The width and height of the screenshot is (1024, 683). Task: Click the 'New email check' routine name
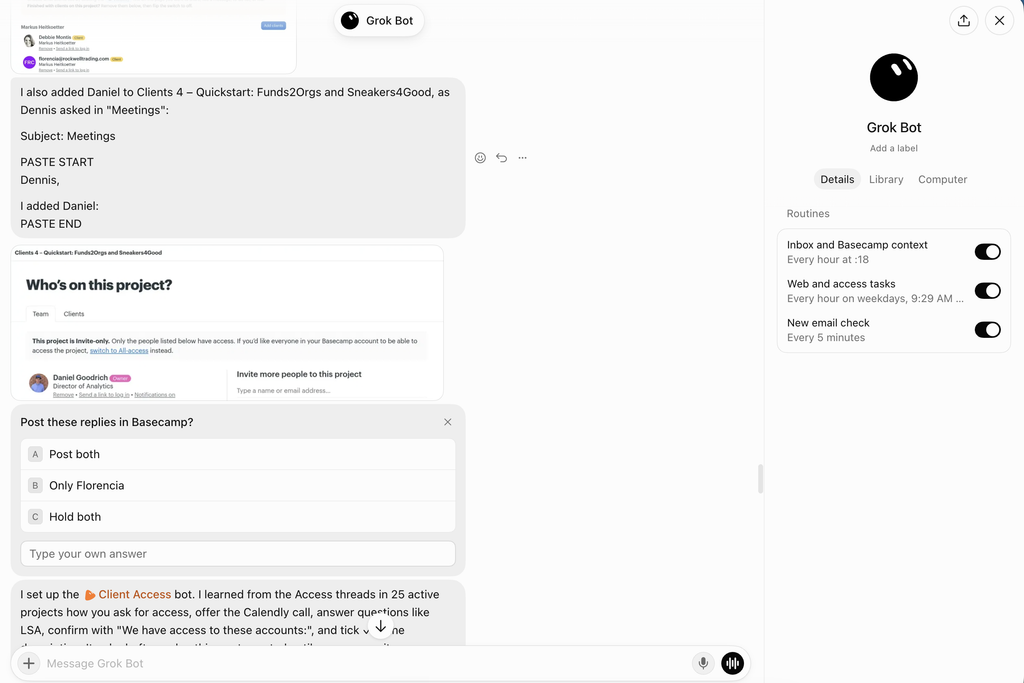pos(828,323)
